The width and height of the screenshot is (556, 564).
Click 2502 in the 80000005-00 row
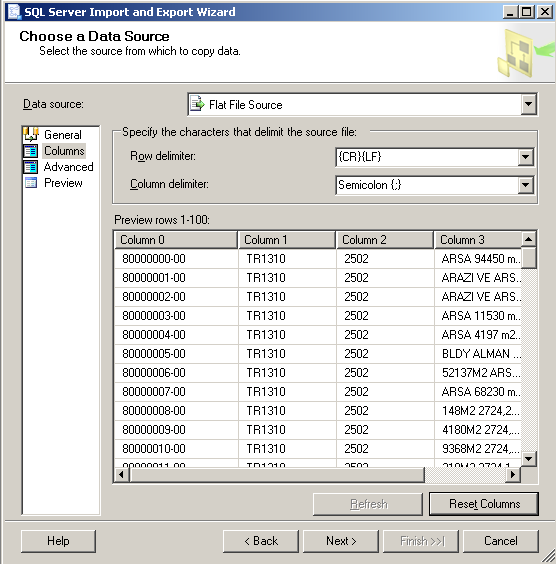tap(385, 354)
